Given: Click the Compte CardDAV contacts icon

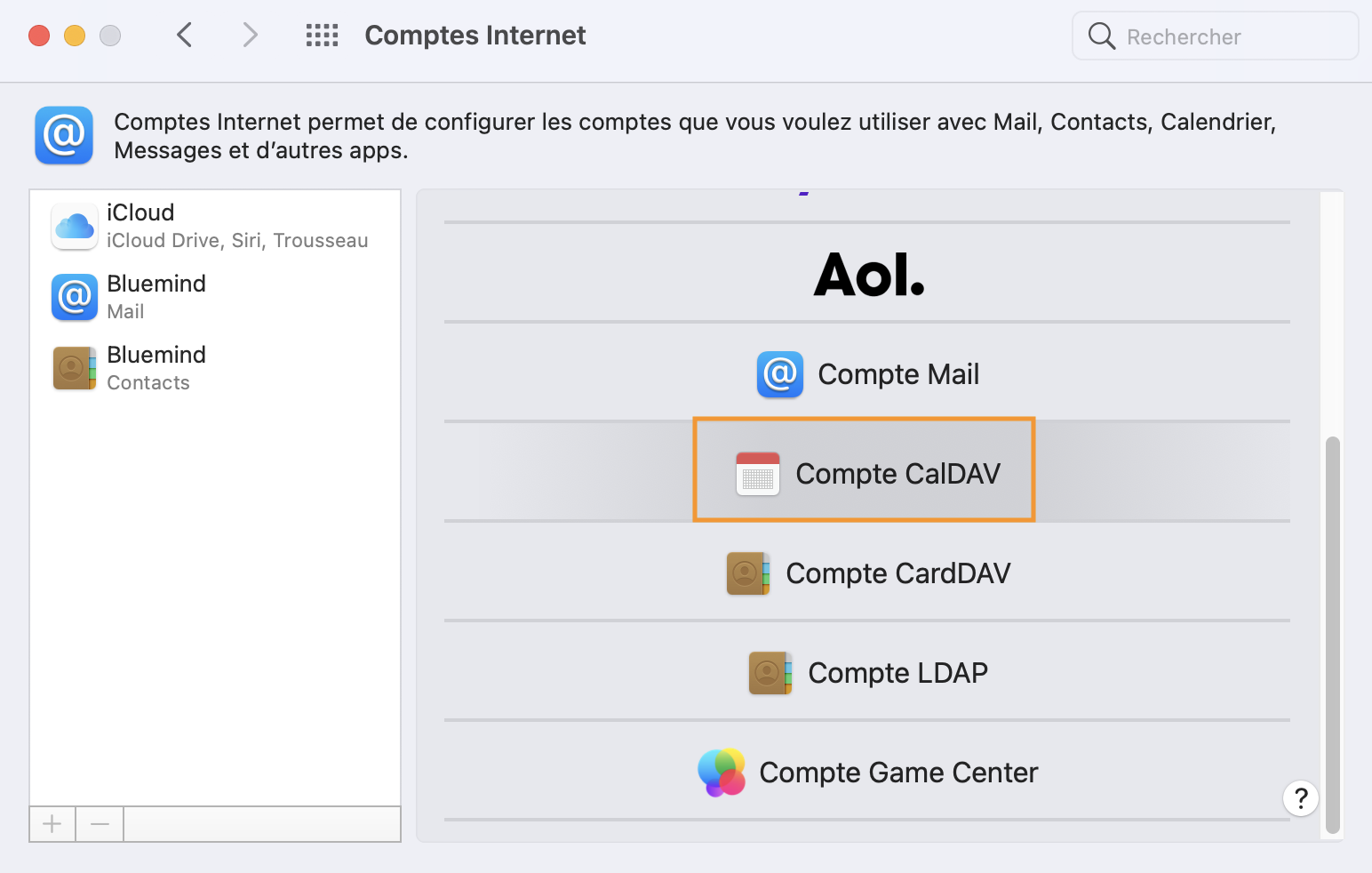Looking at the screenshot, I should point(748,573).
